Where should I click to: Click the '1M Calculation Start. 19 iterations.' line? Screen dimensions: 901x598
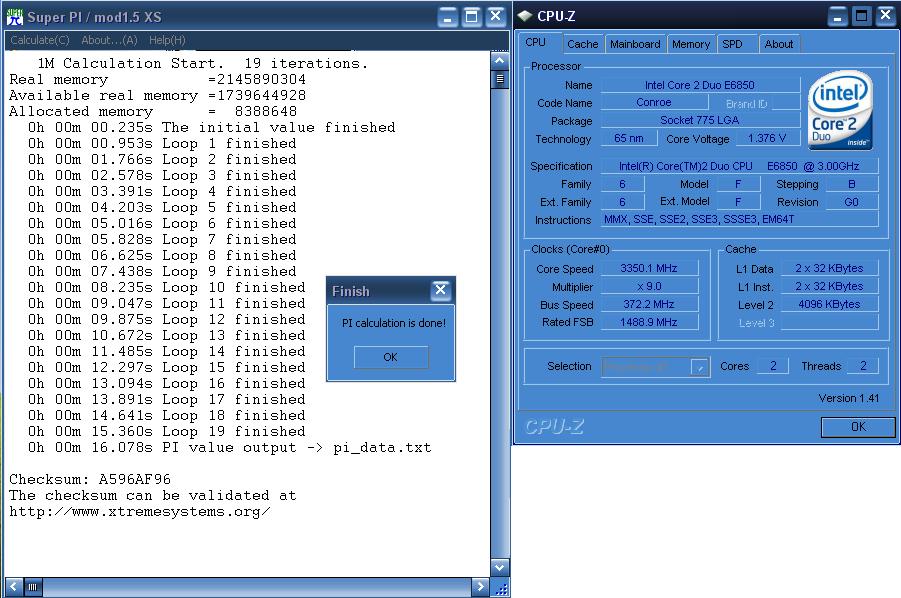click(x=203, y=63)
